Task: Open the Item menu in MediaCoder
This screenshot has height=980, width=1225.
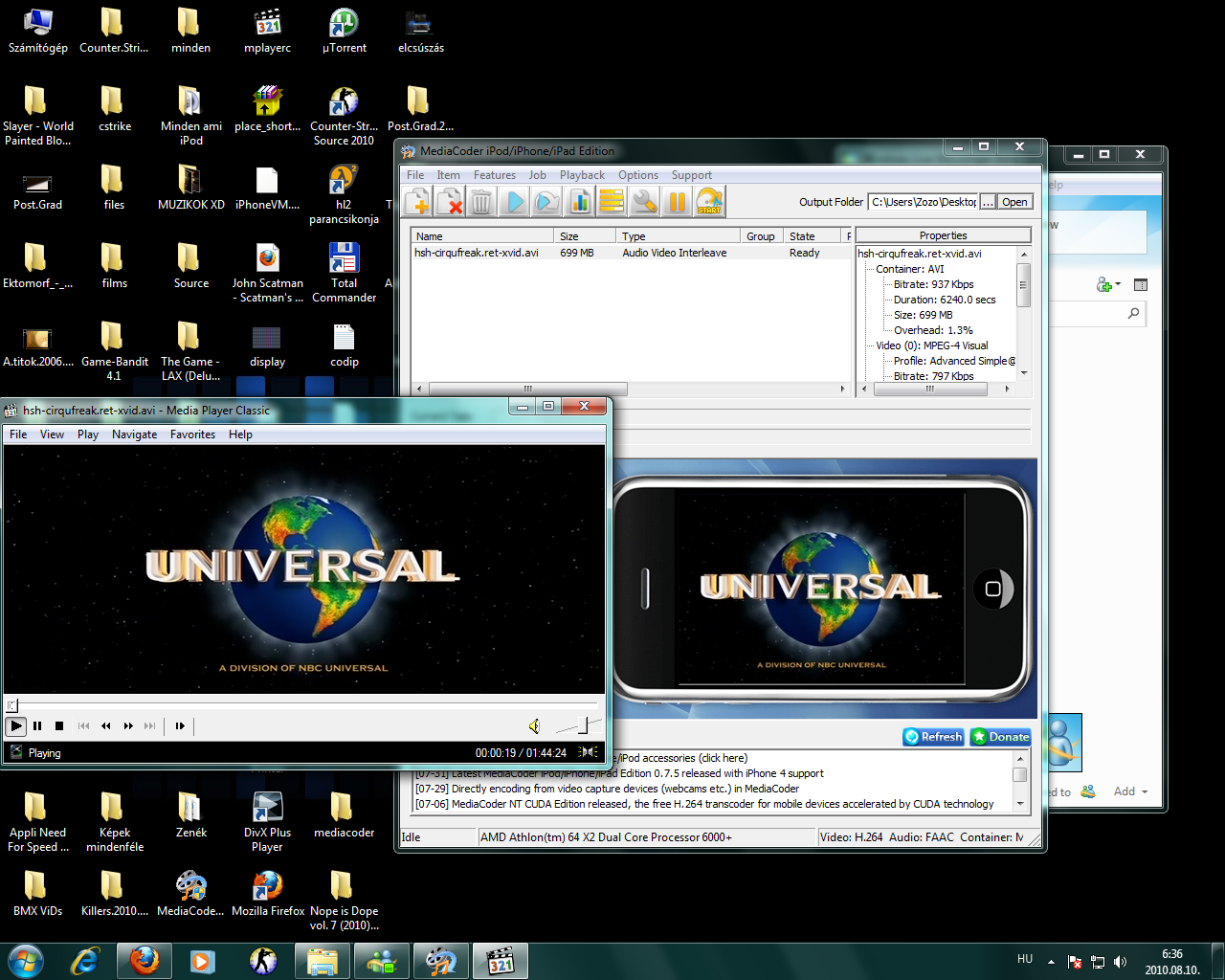Action: (x=448, y=175)
